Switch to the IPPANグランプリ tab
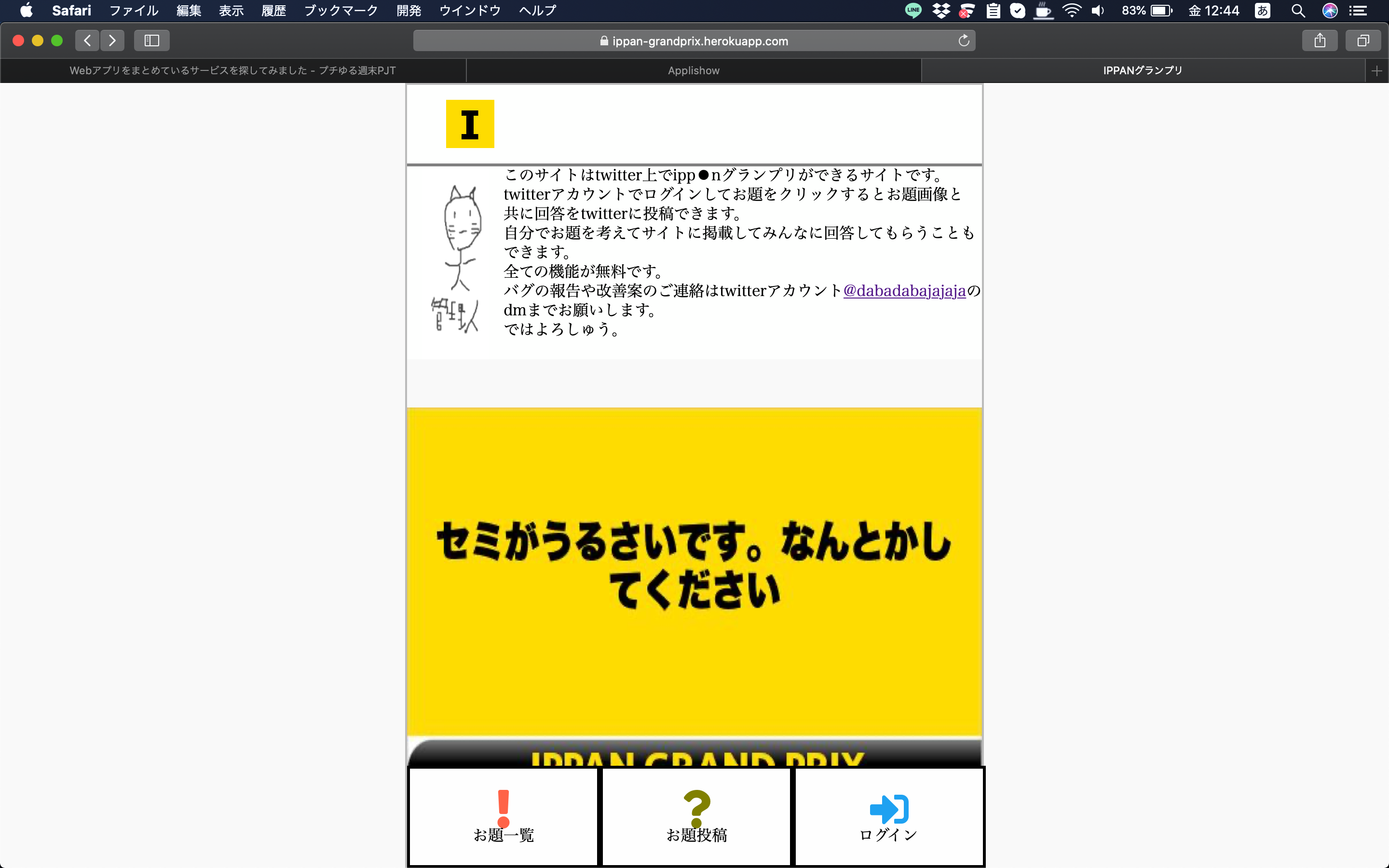This screenshot has height=868, width=1389. 1142,70
